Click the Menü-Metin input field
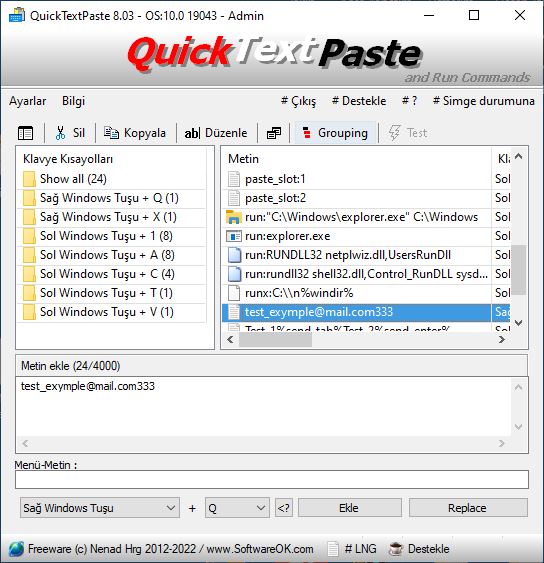Image resolution: width=544 pixels, height=563 pixels. click(x=272, y=479)
